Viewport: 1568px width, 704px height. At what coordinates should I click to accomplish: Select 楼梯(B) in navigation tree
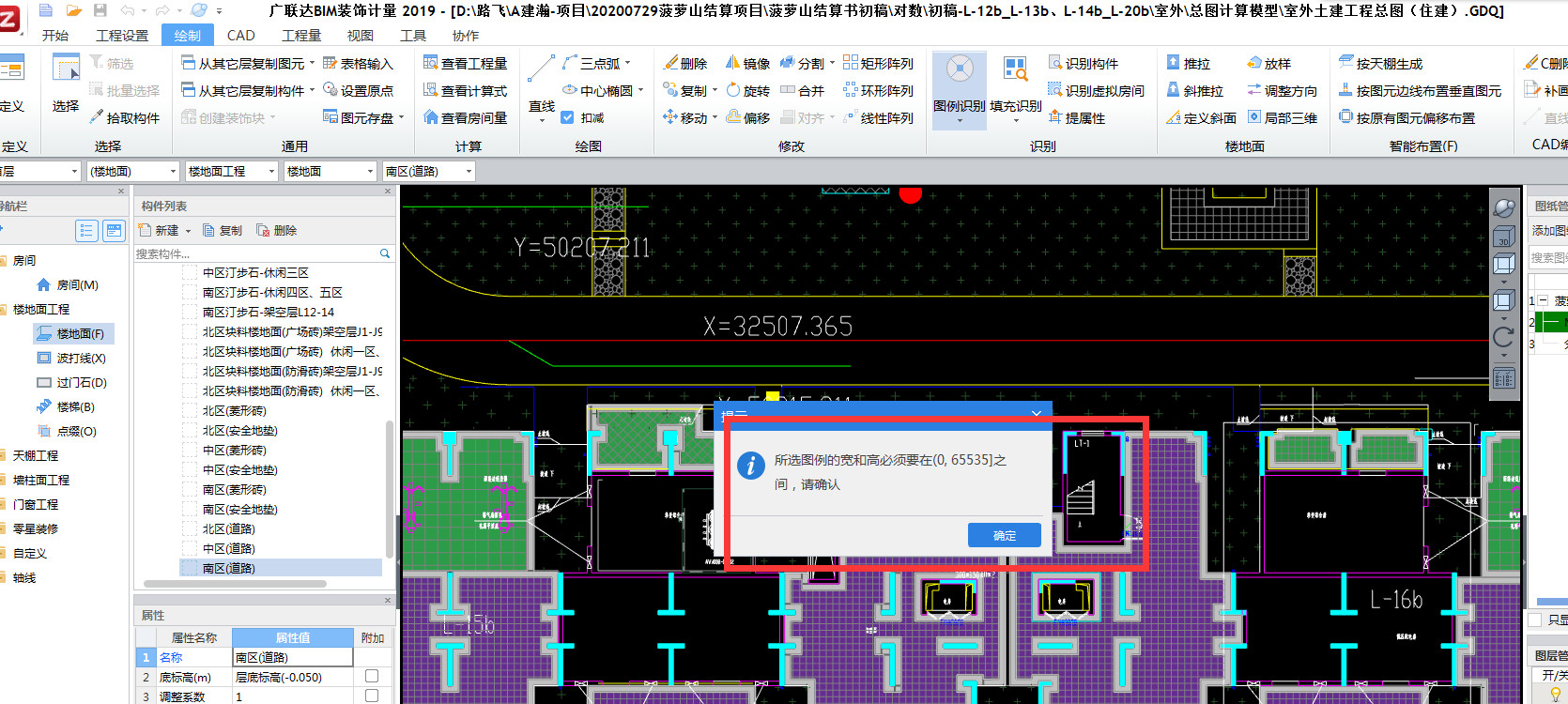coord(66,406)
